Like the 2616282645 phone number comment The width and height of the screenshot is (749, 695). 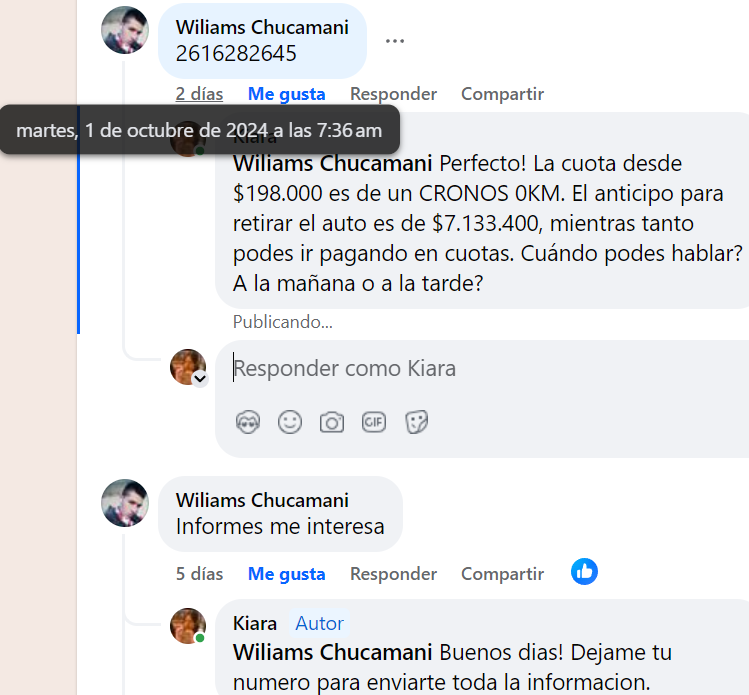click(287, 94)
